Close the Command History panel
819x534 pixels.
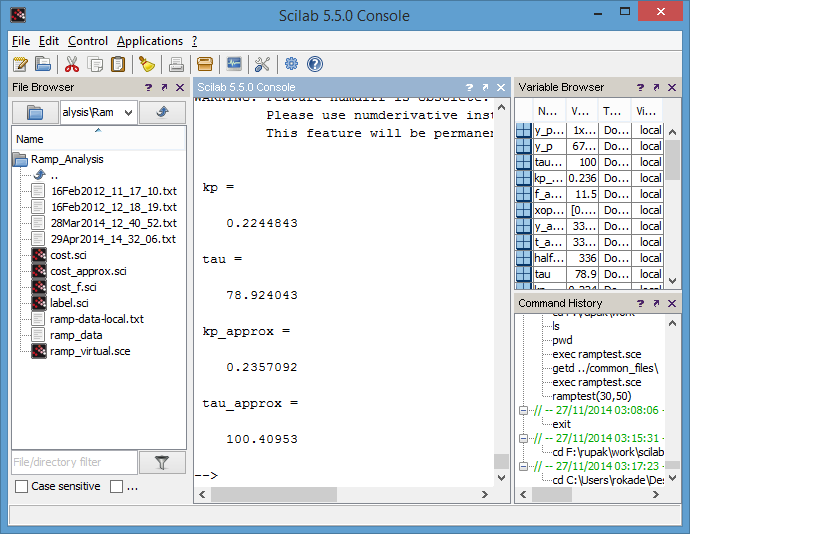point(672,303)
